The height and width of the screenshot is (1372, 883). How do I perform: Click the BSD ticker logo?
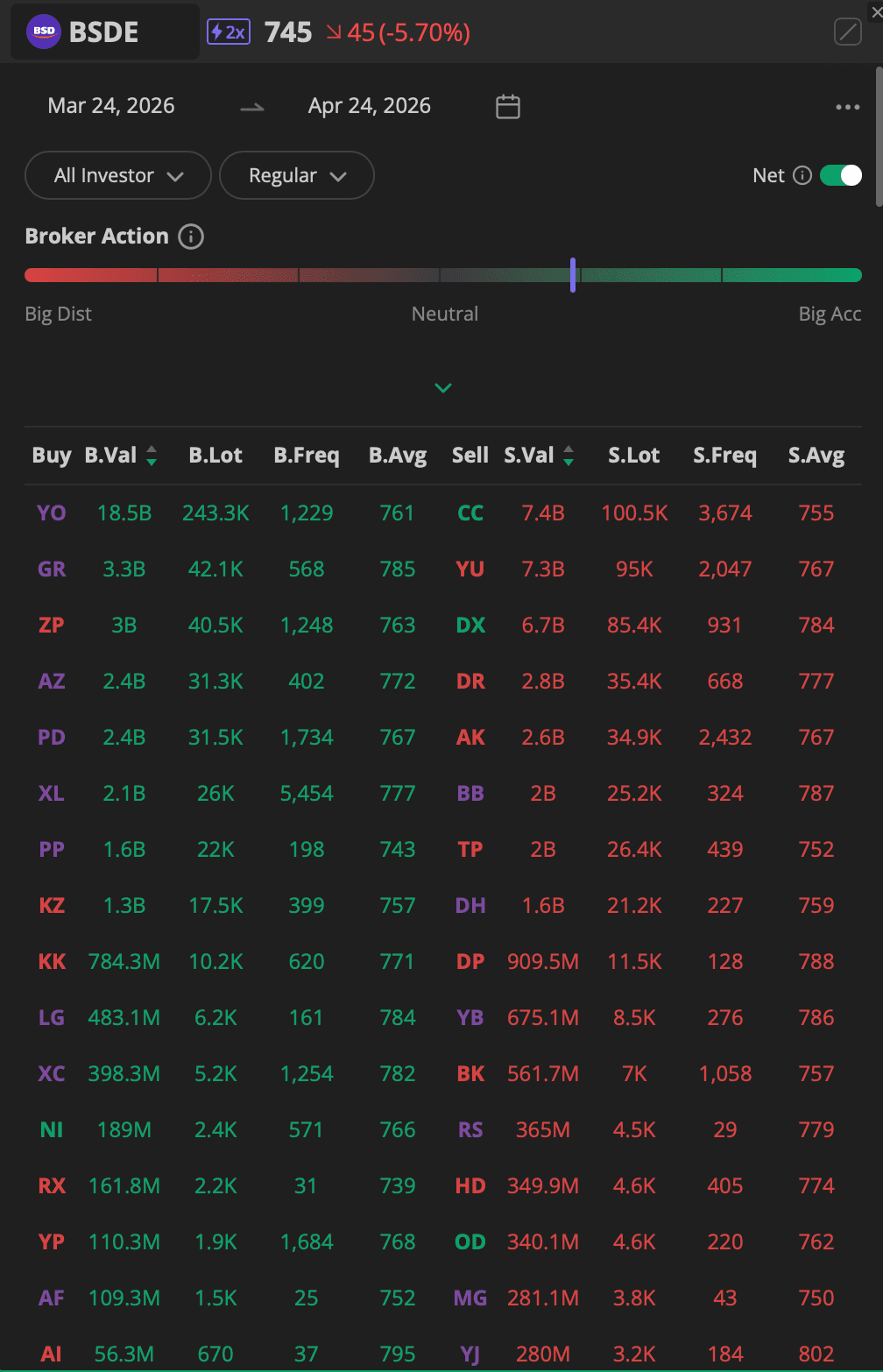point(42,32)
